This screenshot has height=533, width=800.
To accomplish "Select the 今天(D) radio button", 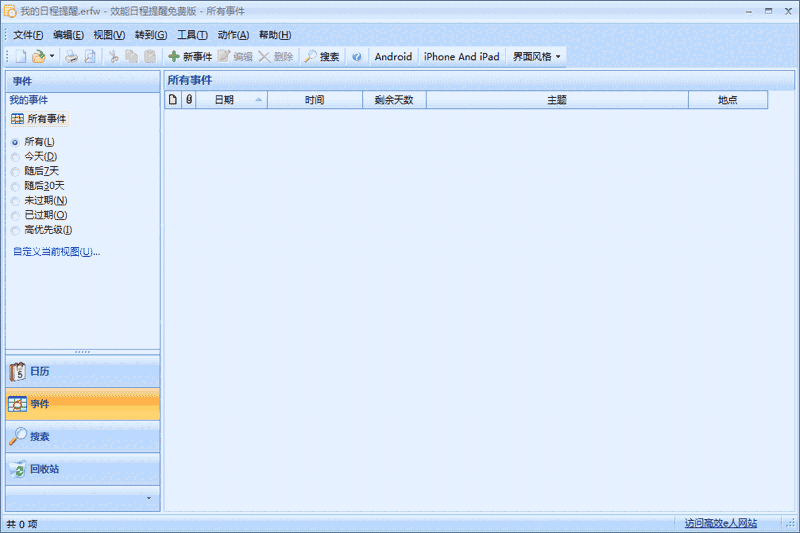I will click(x=15, y=157).
